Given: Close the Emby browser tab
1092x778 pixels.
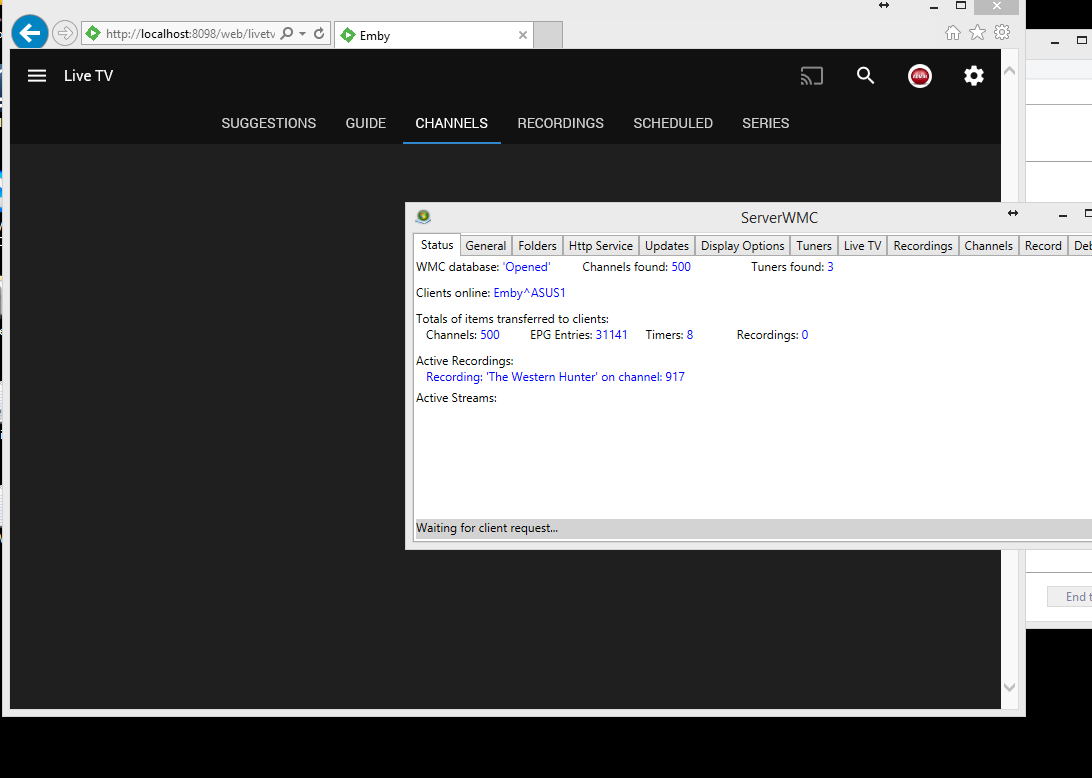Looking at the screenshot, I should point(522,35).
